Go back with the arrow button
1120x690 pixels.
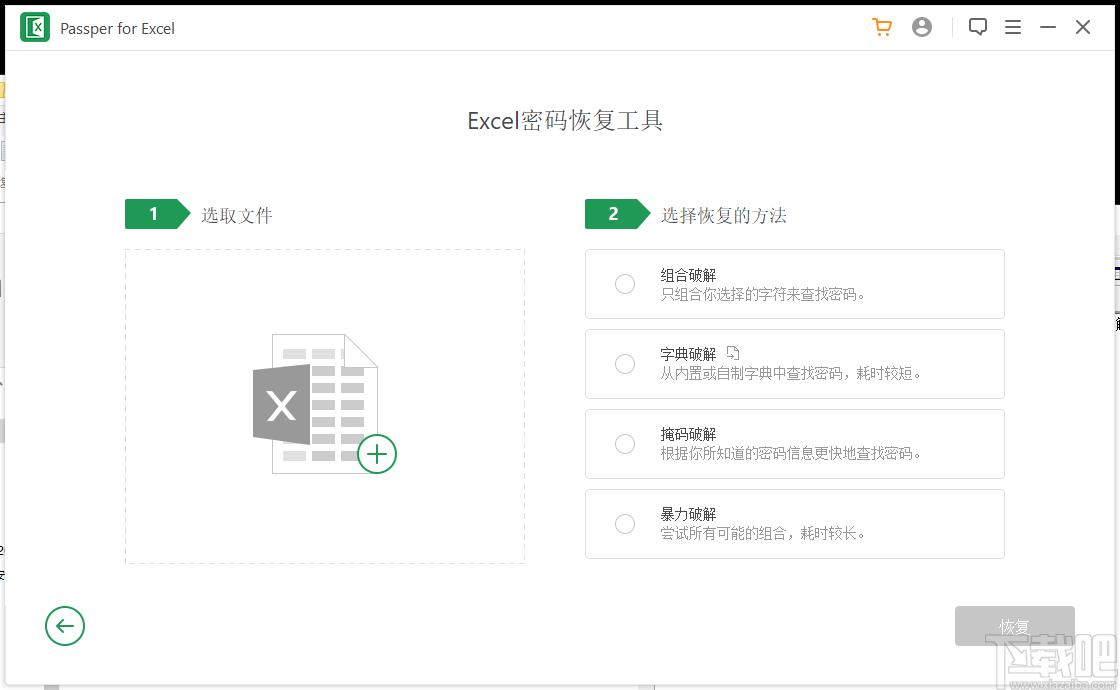65,626
